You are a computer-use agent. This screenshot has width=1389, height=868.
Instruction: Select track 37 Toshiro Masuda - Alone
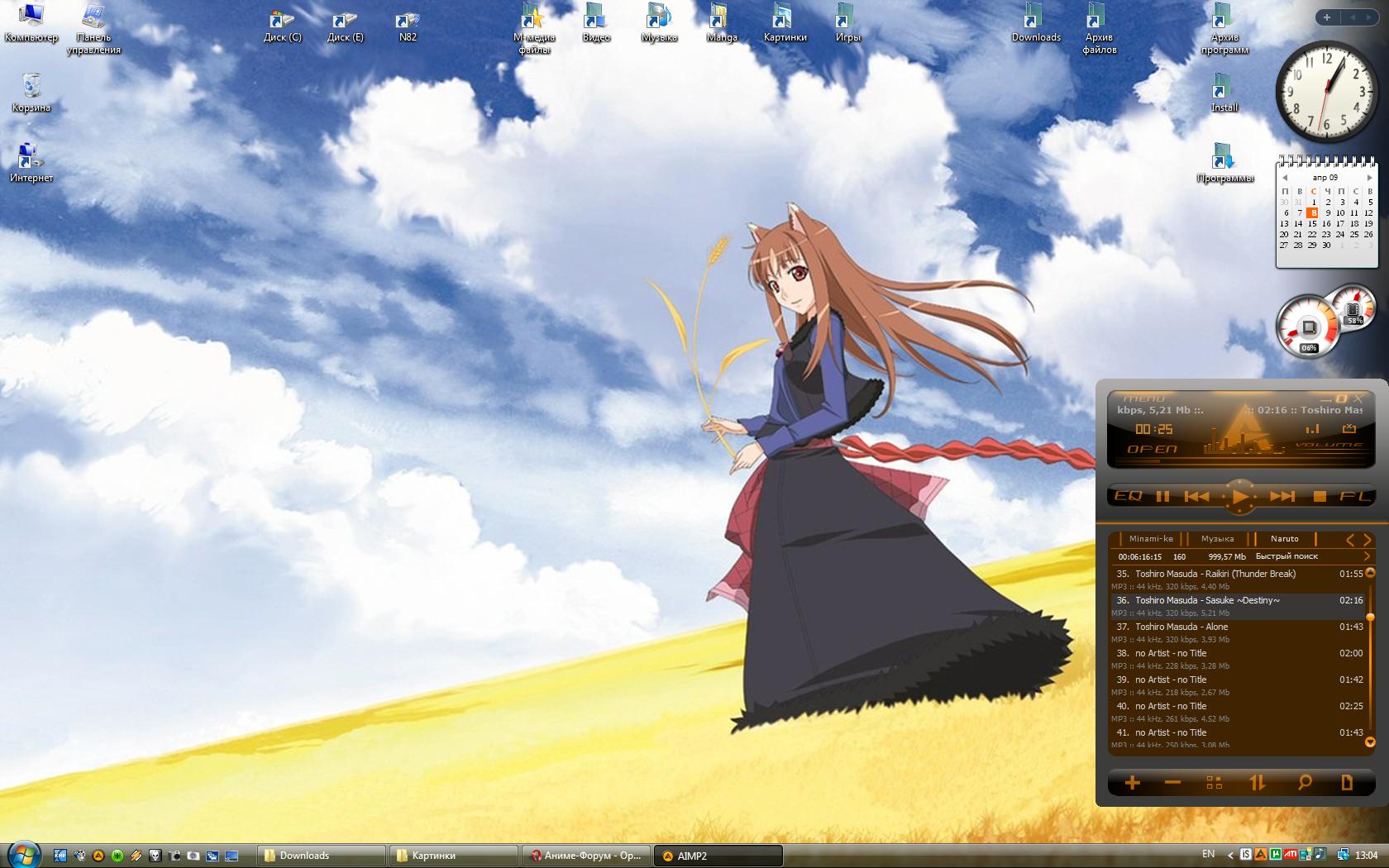click(x=1236, y=632)
